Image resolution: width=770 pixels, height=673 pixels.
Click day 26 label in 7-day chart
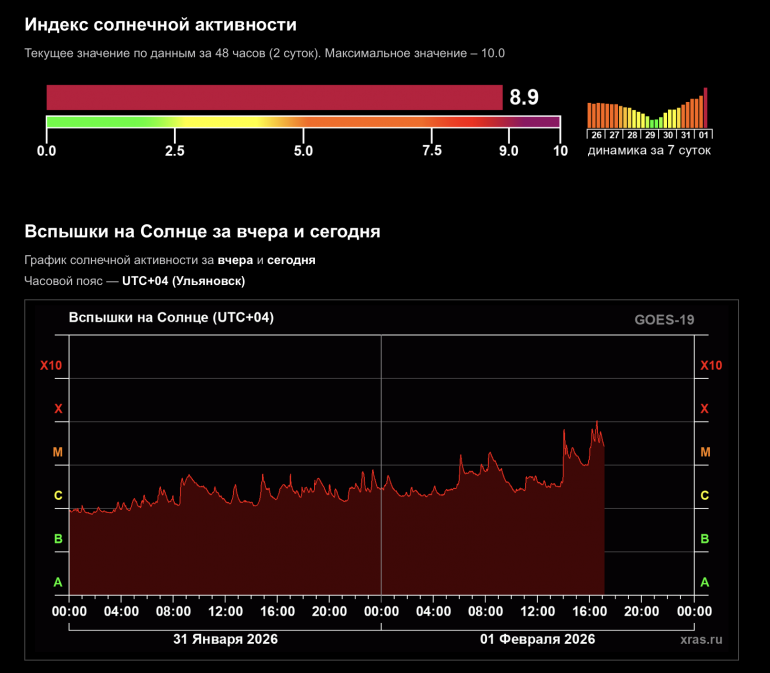[596, 134]
